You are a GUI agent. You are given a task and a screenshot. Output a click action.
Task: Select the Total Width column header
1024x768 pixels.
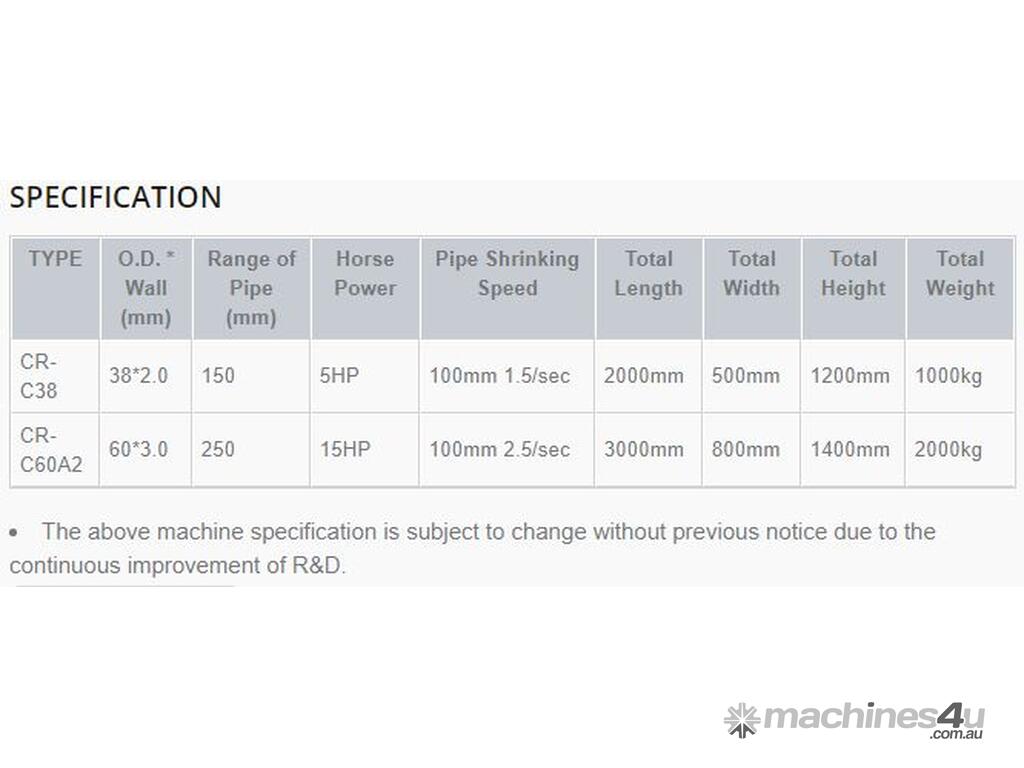point(752,273)
